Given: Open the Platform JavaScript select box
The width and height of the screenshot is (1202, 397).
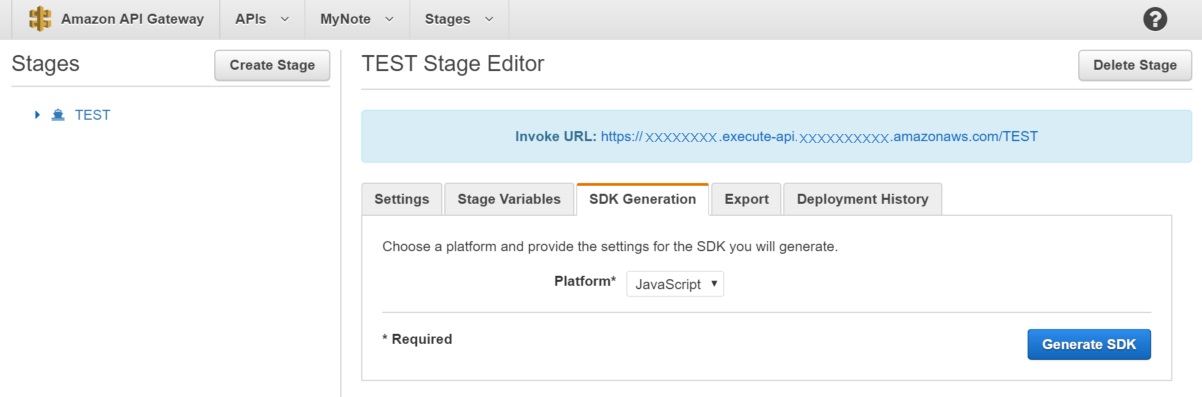Looking at the screenshot, I should (x=675, y=284).
